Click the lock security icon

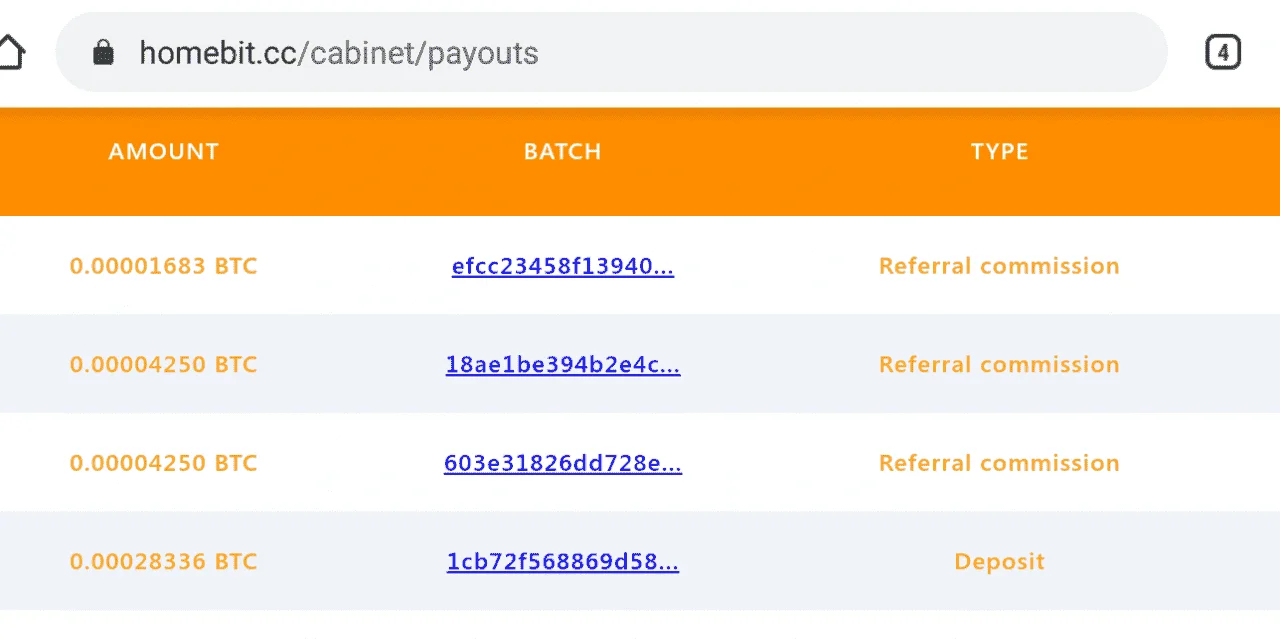click(103, 52)
